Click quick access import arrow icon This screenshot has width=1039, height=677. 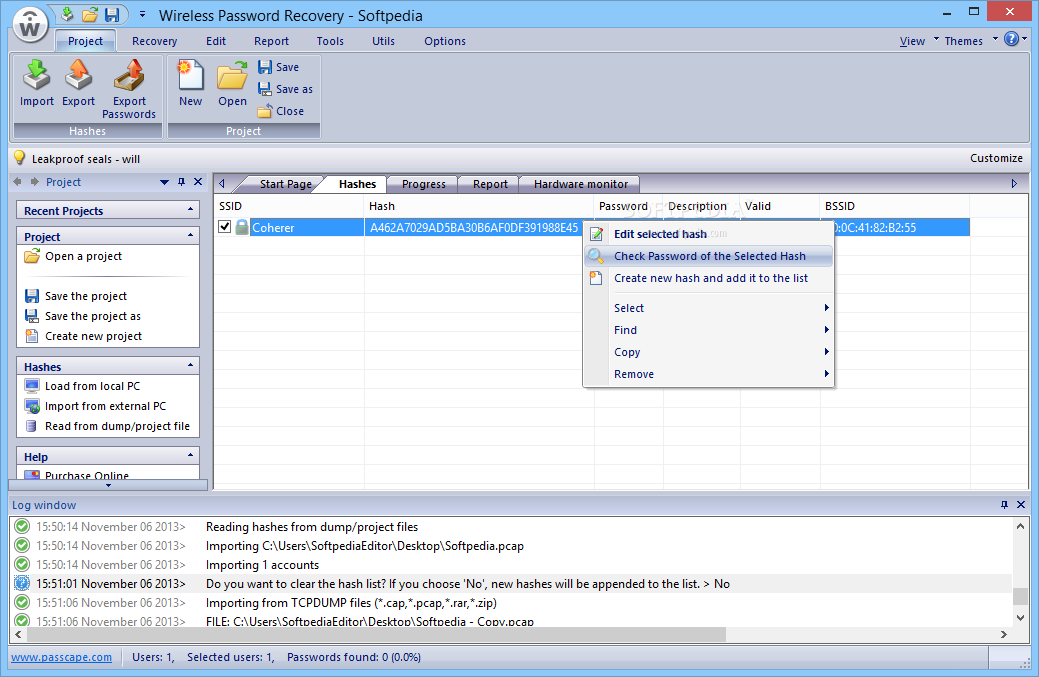(x=68, y=15)
